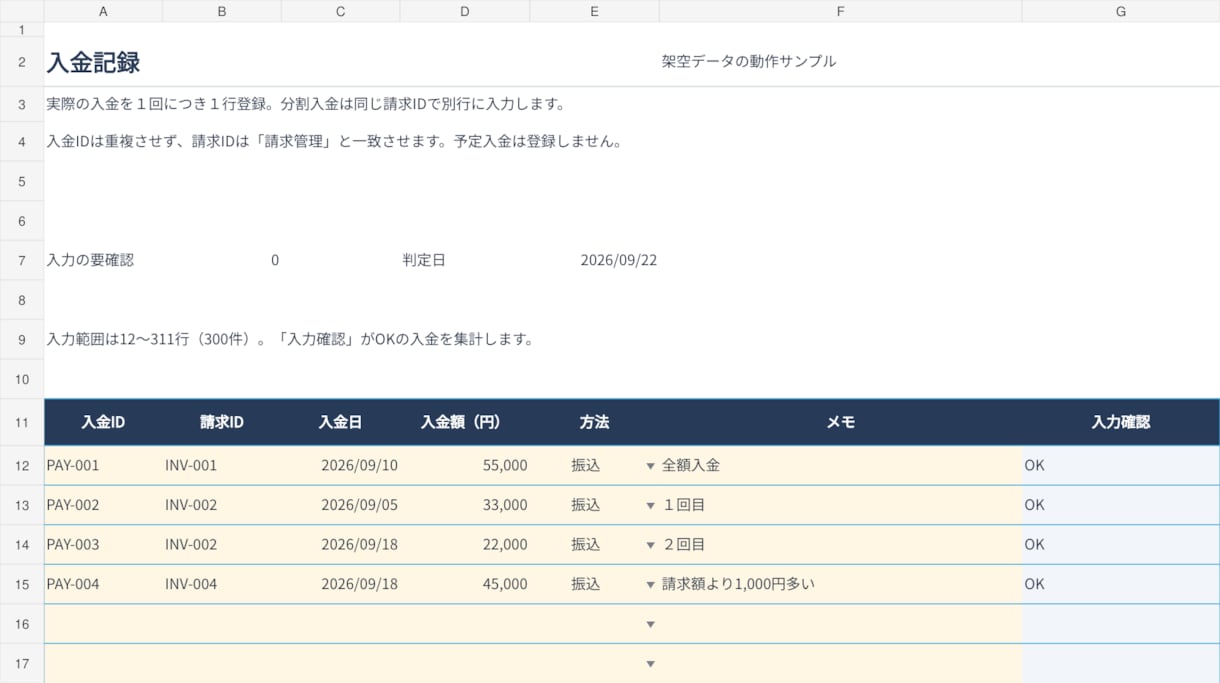This screenshot has width=1220, height=683.
Task: Click the 入金記録 title cell
Action: point(93,62)
